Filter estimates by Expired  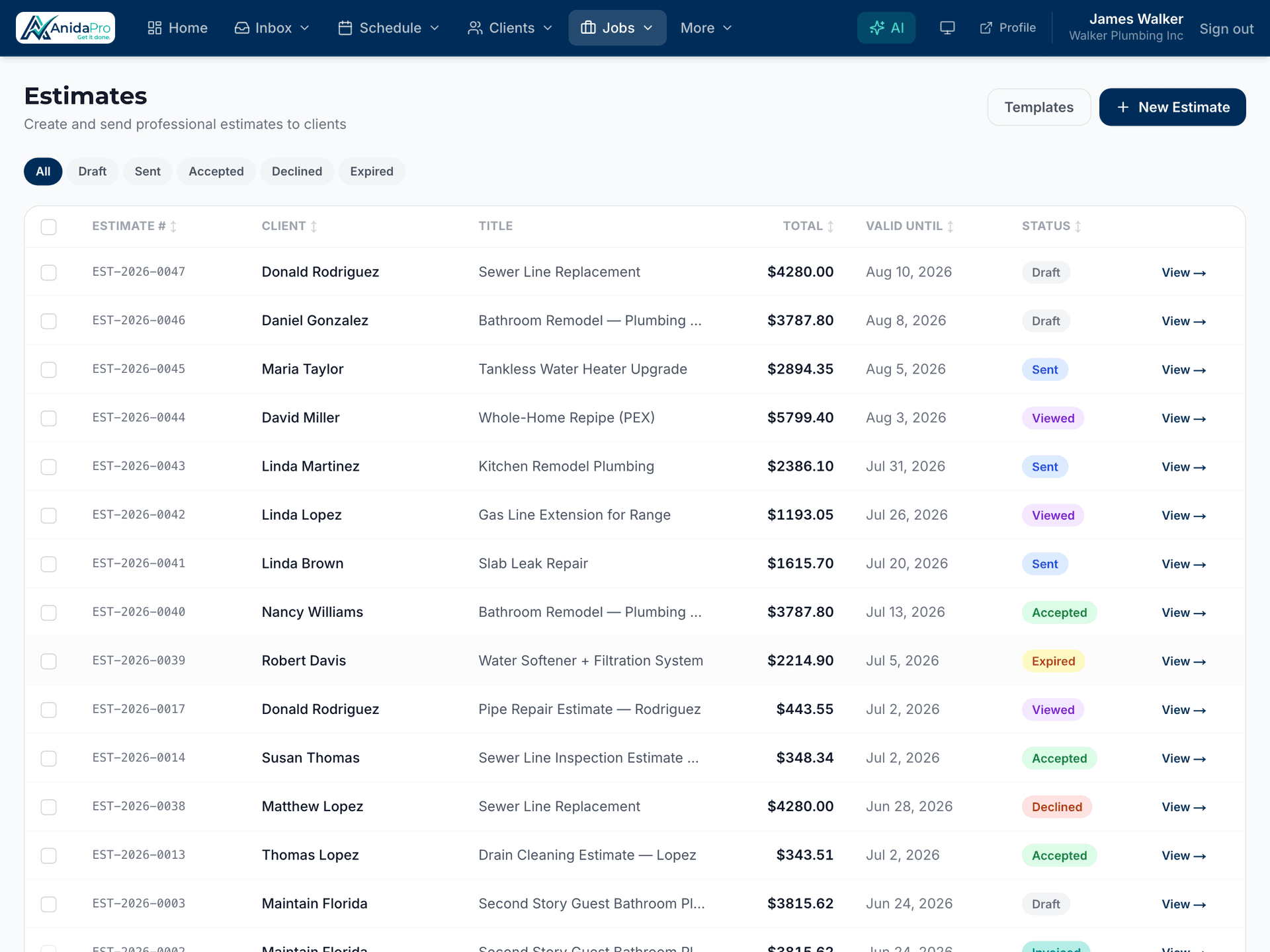(372, 172)
